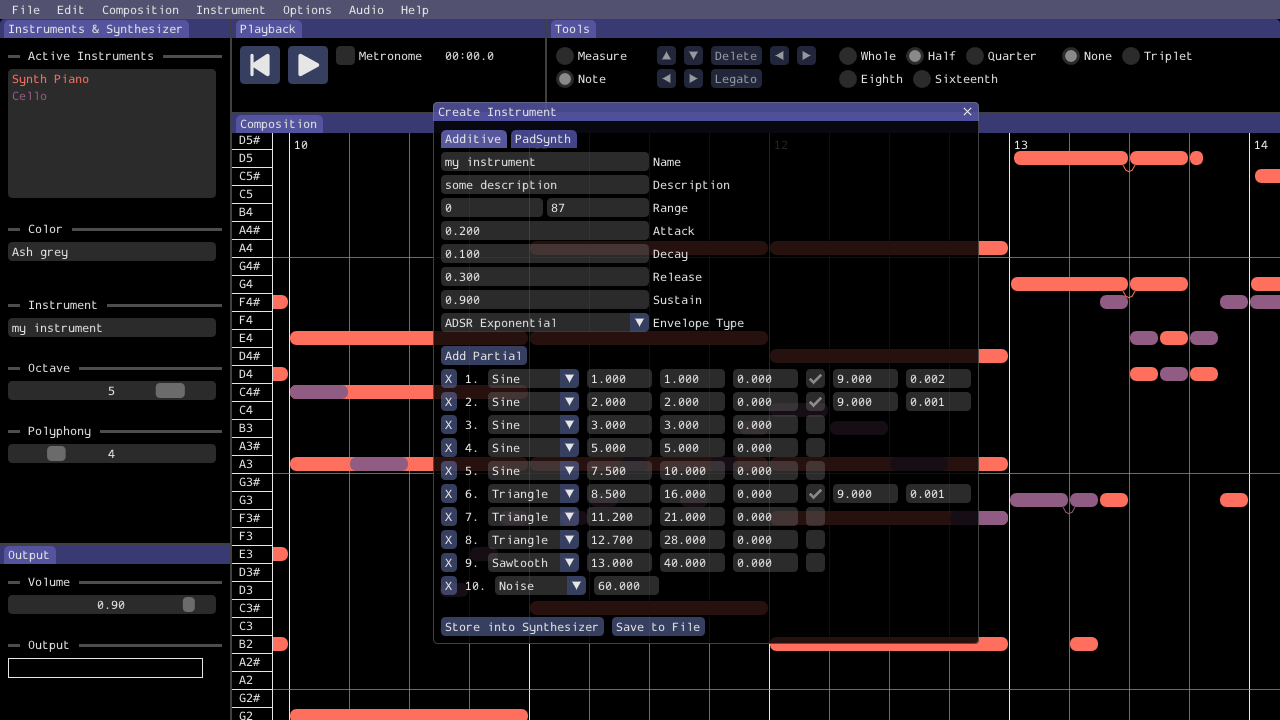
Task: Choose the Triplet radio option
Action: click(1131, 56)
